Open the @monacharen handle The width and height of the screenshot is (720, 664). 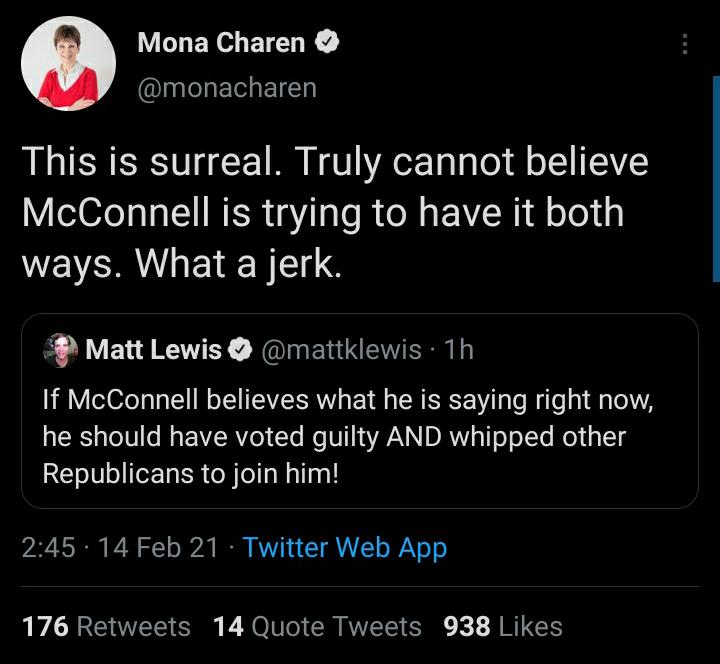(227, 87)
